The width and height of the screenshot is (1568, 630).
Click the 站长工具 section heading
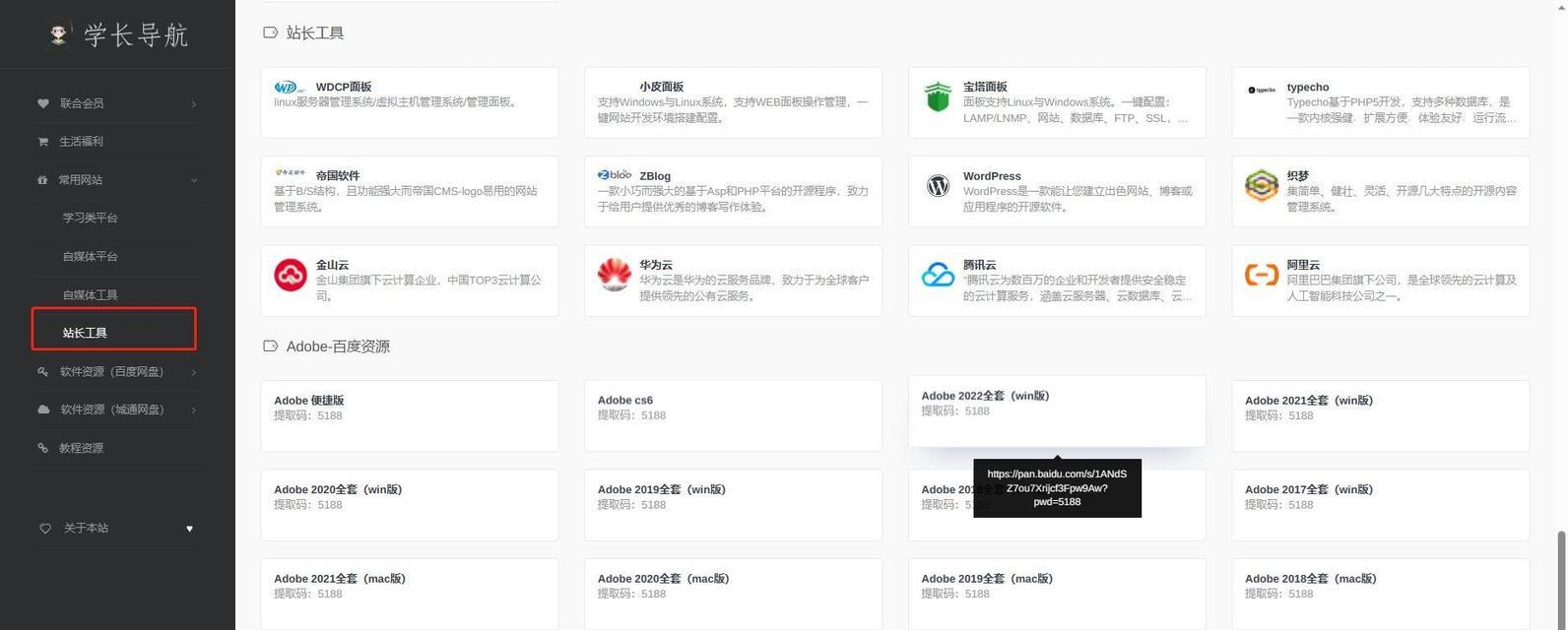point(315,32)
